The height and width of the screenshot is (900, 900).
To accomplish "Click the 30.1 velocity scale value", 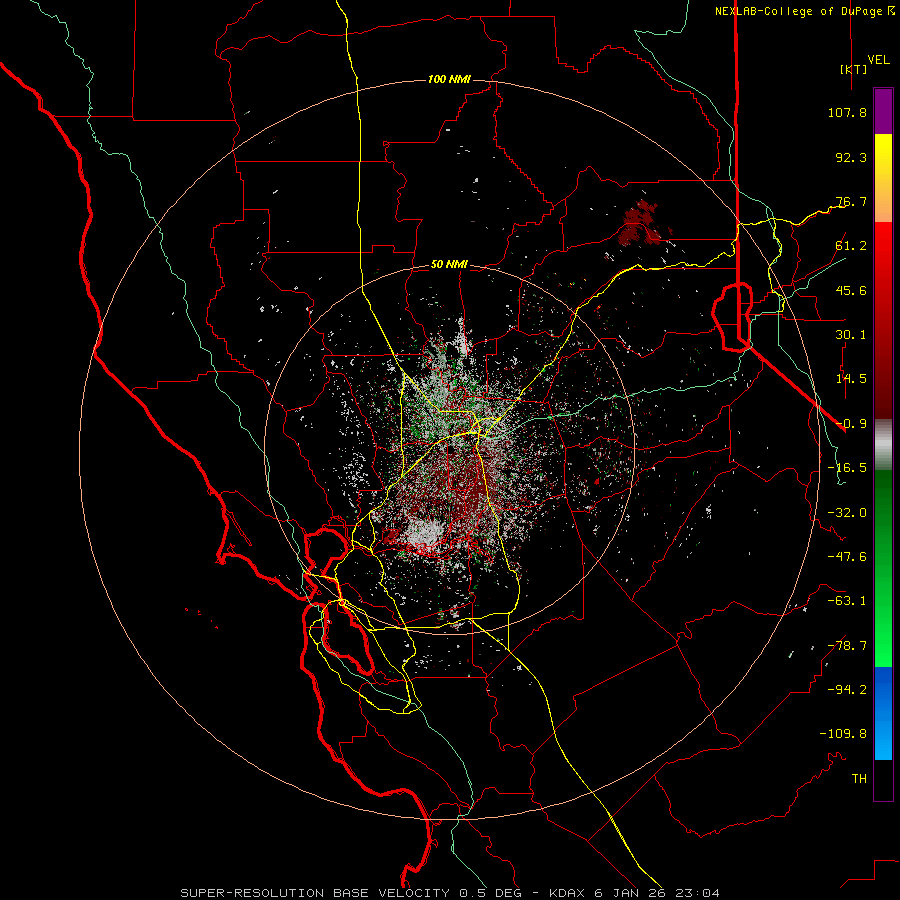I will pyautogui.click(x=851, y=335).
